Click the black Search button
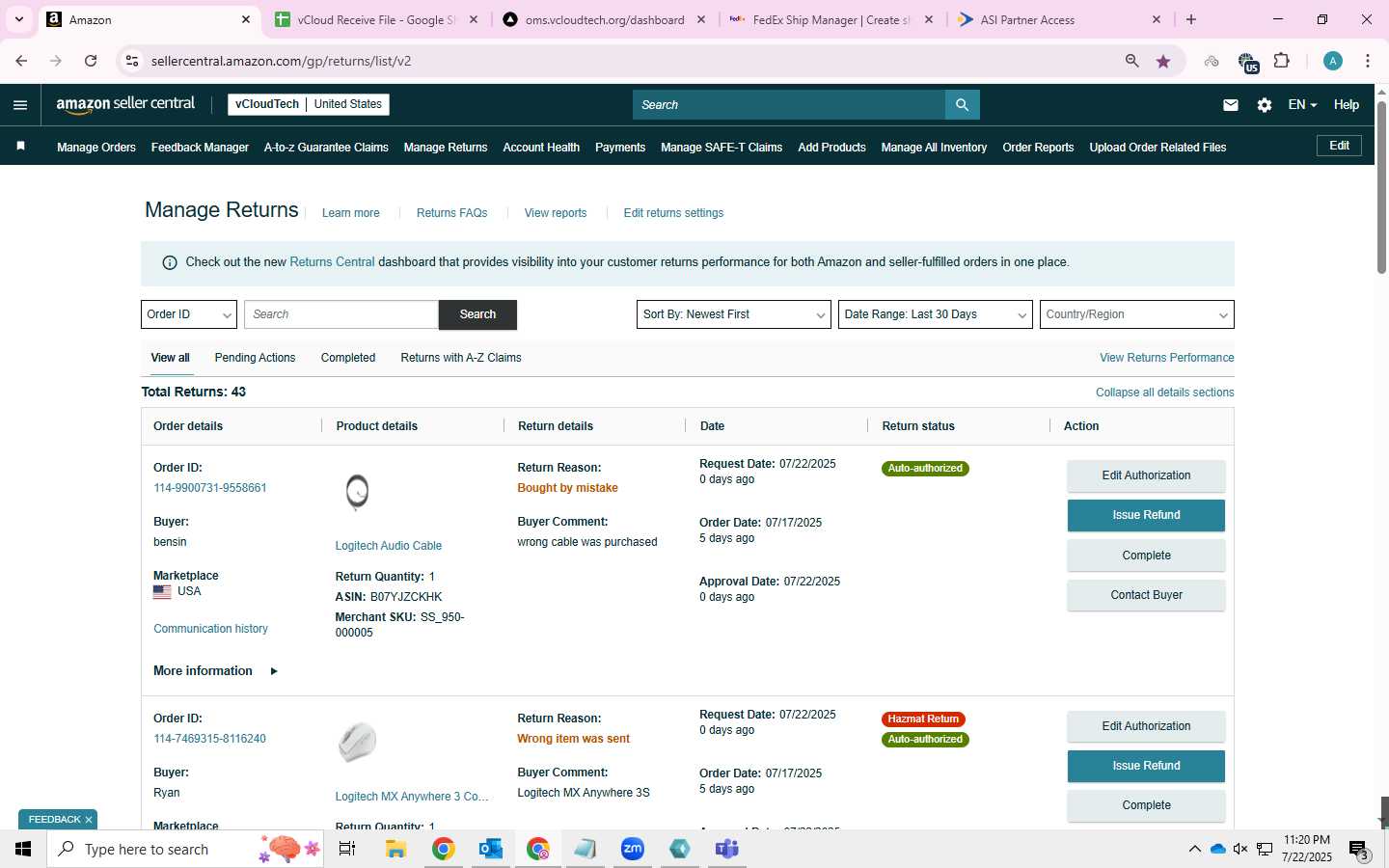 click(x=477, y=314)
